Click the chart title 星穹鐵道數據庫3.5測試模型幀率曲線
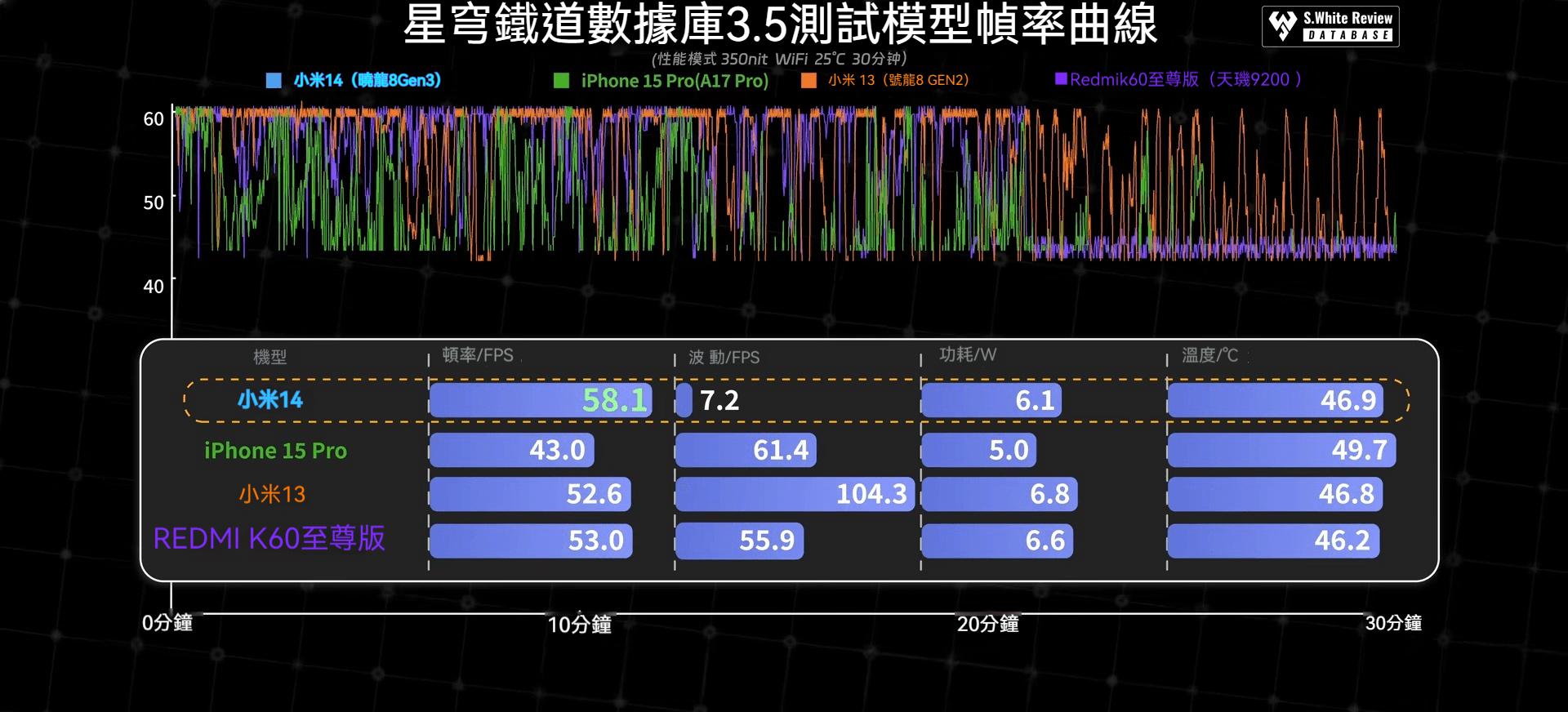The image size is (1568, 712). 781,24
